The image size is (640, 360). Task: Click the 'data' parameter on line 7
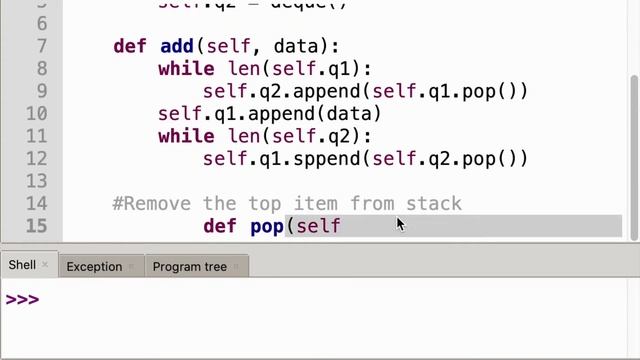296,46
